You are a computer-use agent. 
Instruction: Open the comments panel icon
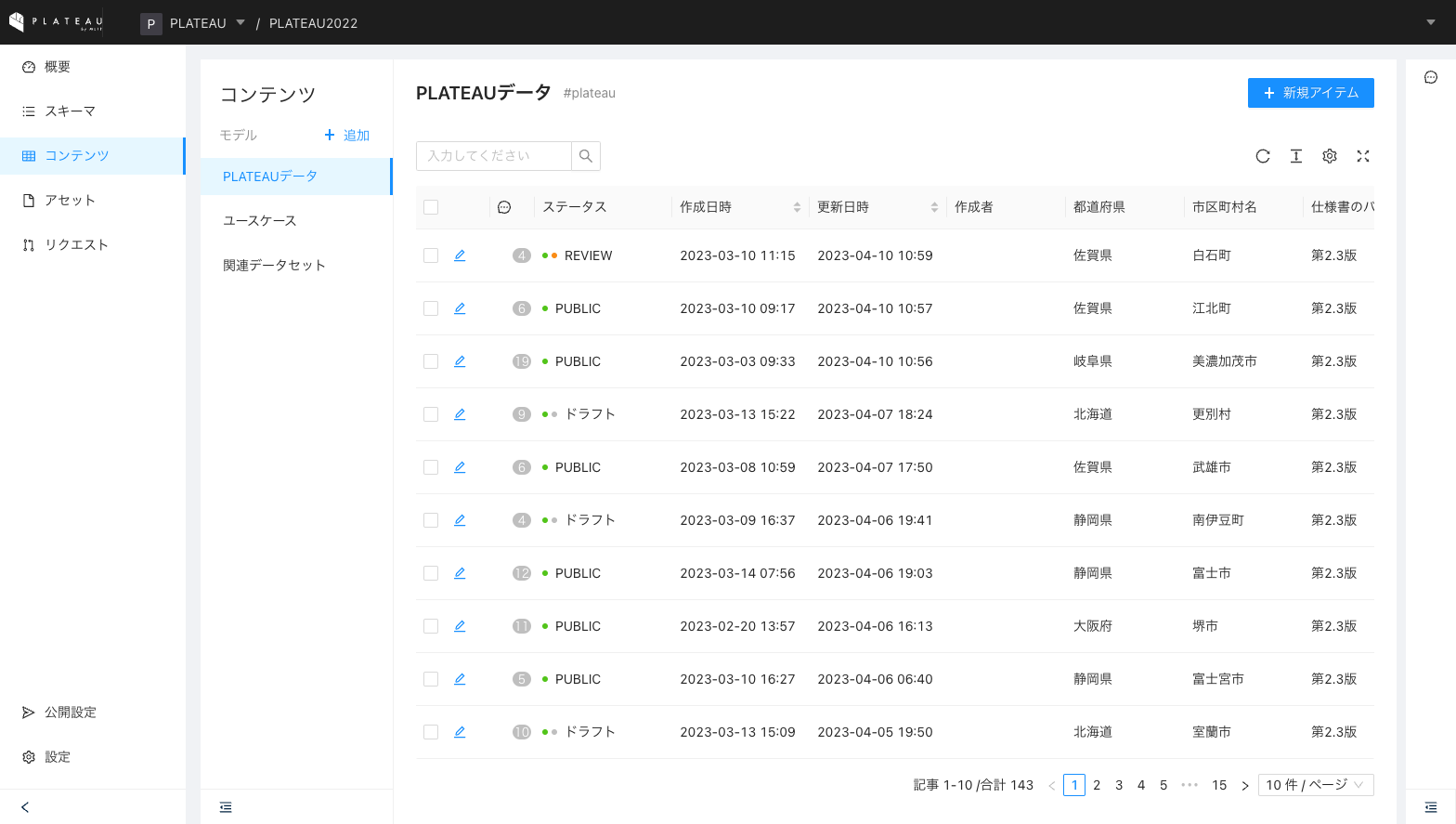coord(1431,77)
